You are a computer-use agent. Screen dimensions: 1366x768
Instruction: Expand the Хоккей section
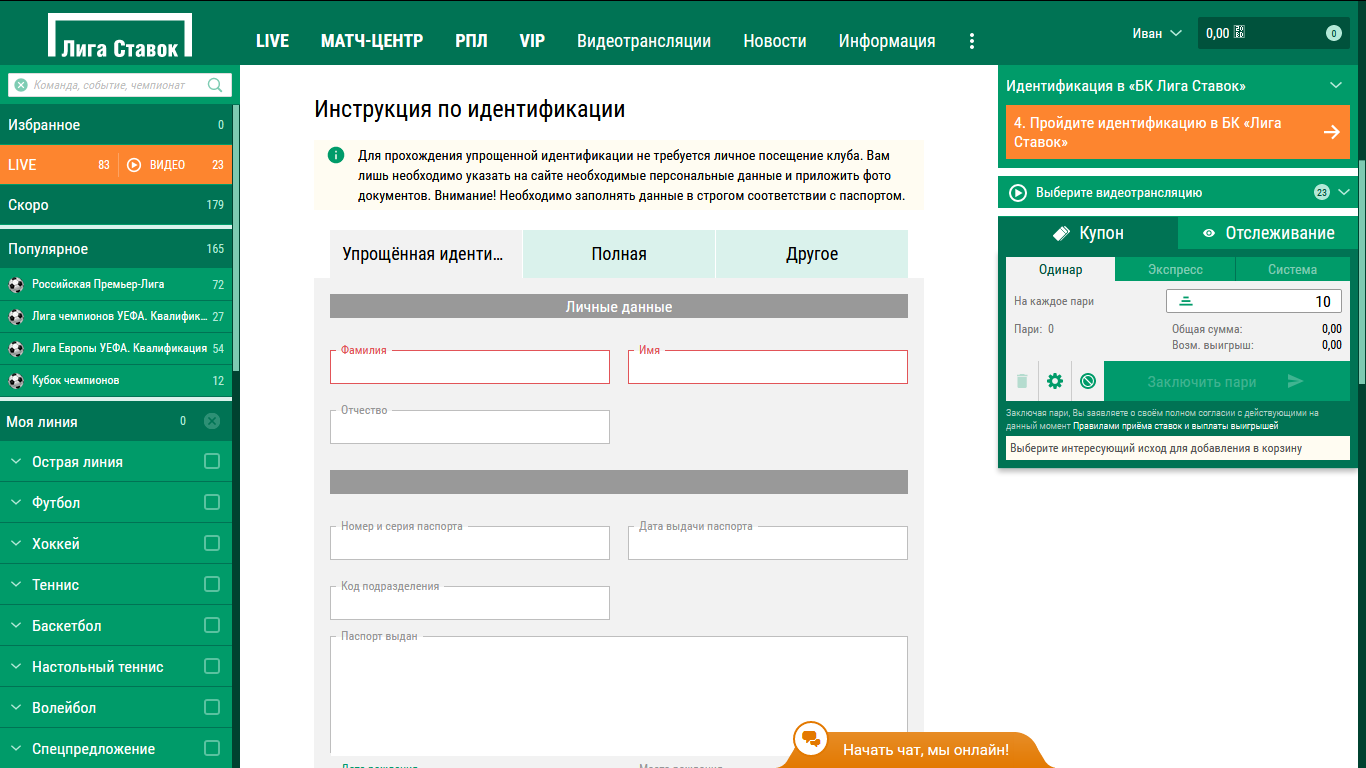coord(16,544)
